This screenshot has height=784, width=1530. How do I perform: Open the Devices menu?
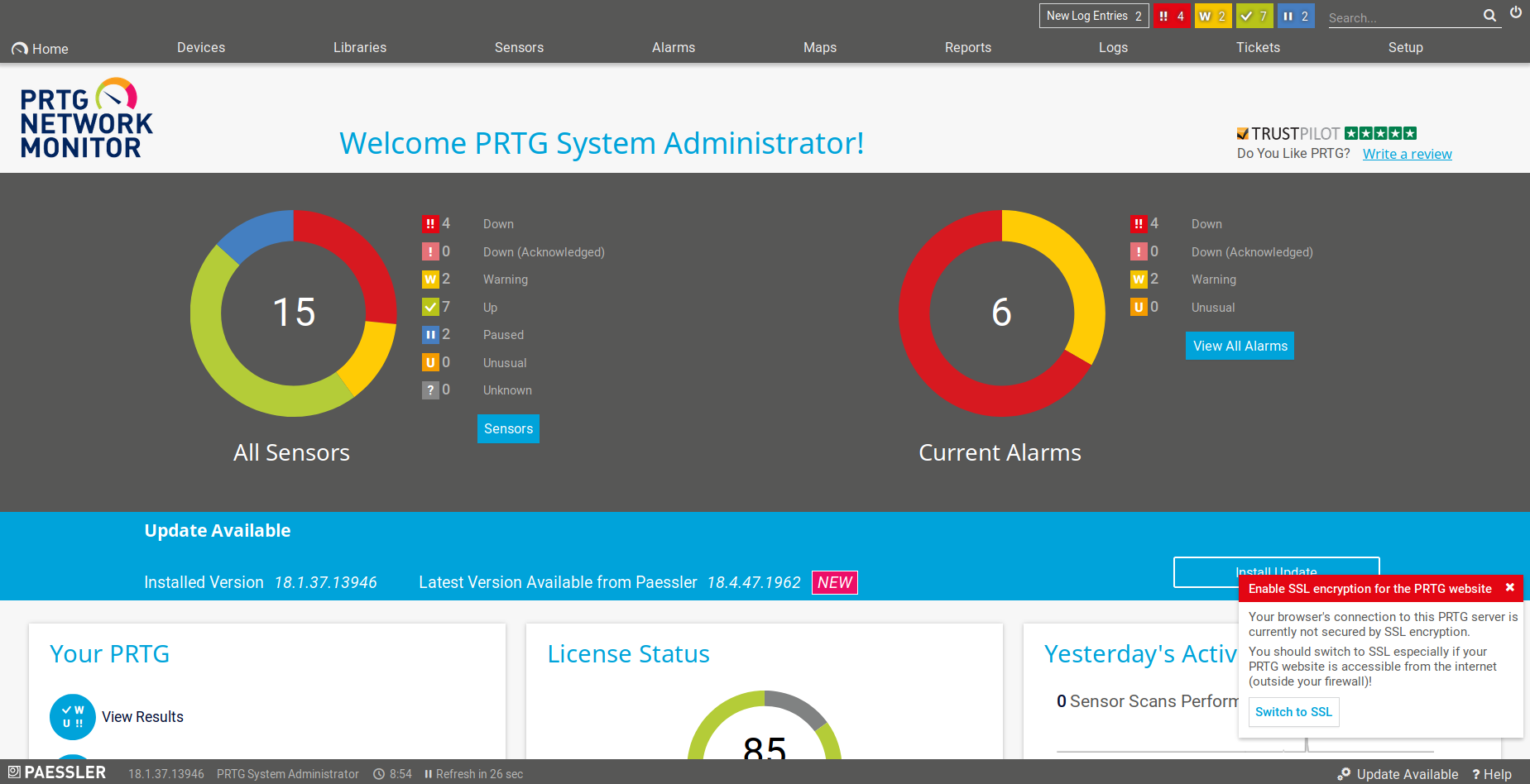click(201, 48)
